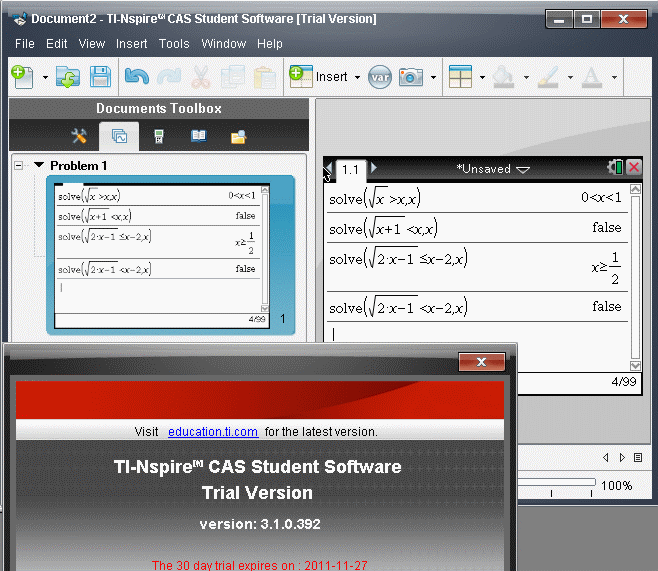Click the zoom slider bar

(556, 482)
